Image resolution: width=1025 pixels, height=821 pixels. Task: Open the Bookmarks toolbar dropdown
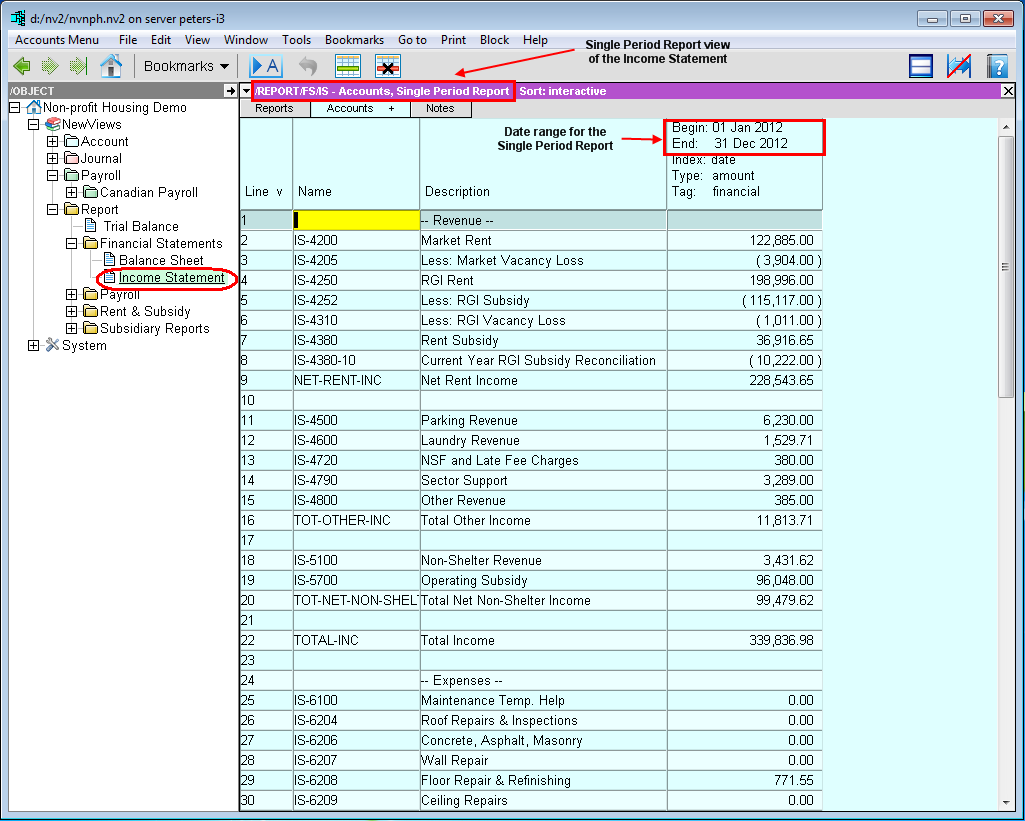coord(186,66)
